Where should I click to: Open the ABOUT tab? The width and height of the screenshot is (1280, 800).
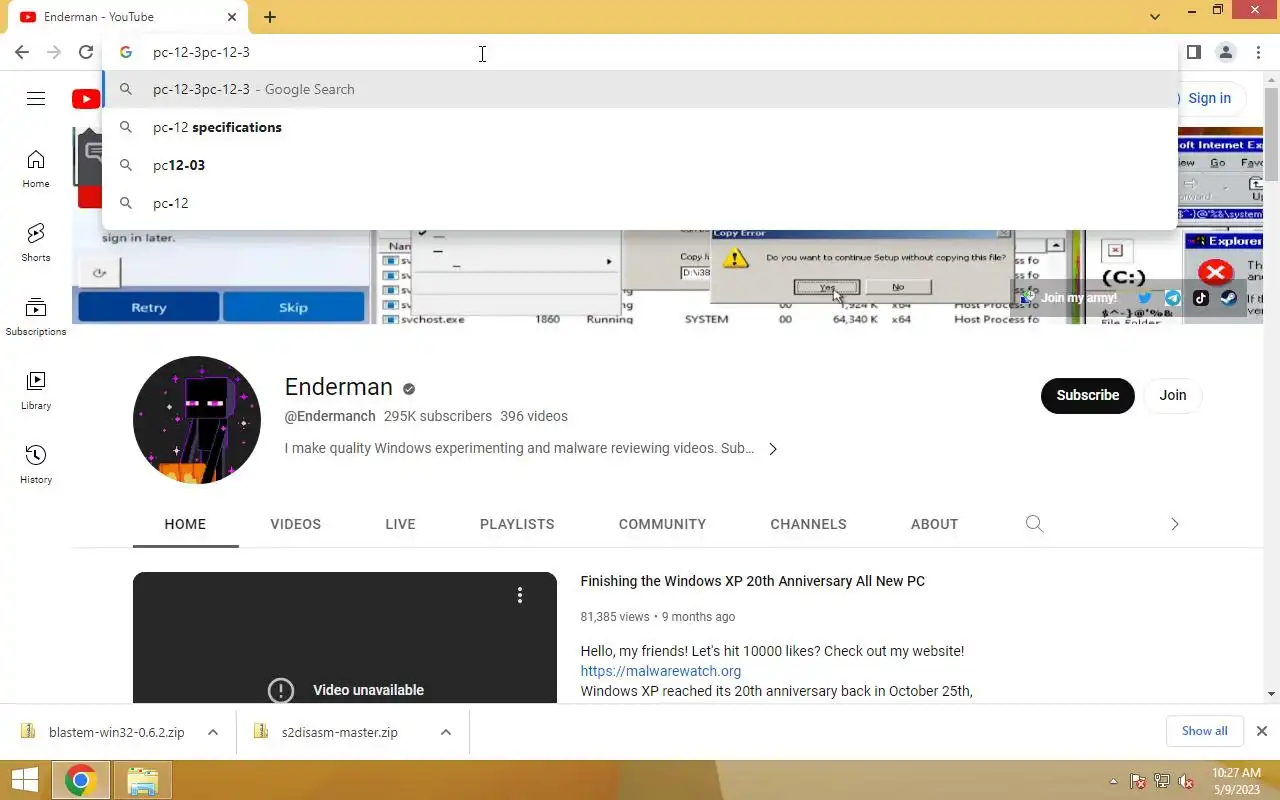[934, 524]
